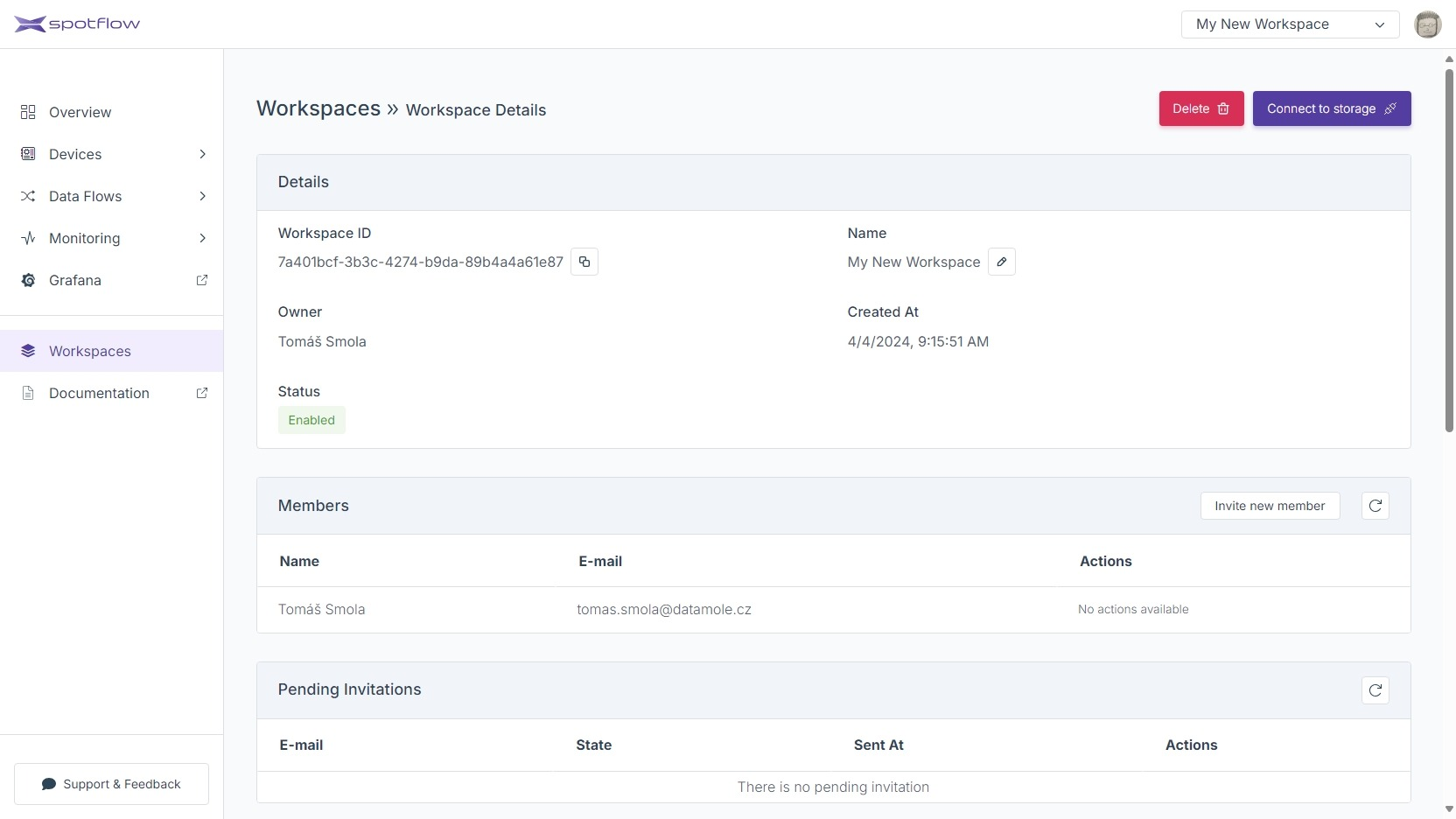Click the Workspace Details breadcrumb text
Image resolution: width=1456 pixels, height=819 pixels.
(x=476, y=110)
